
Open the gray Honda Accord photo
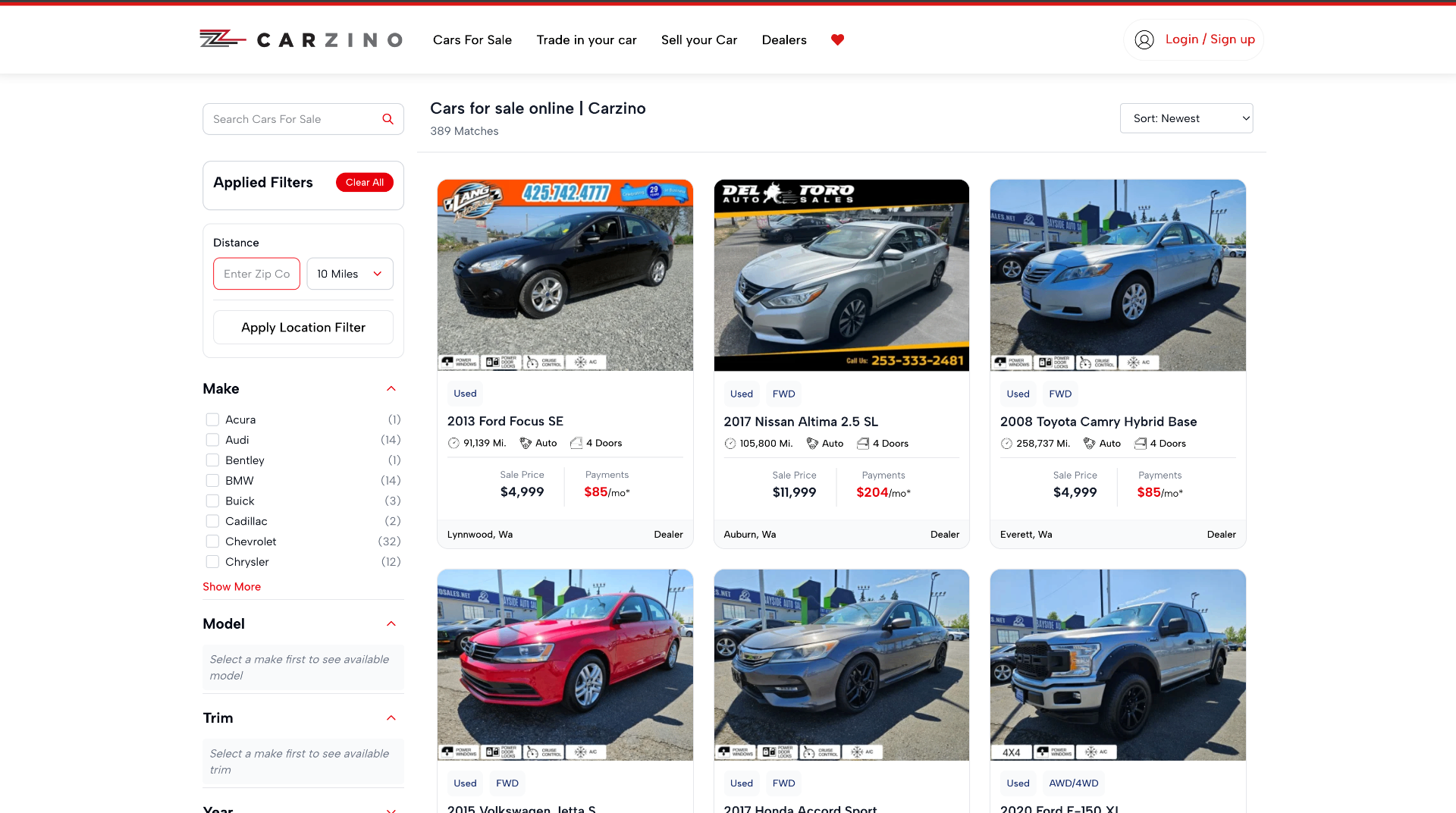[x=842, y=665]
